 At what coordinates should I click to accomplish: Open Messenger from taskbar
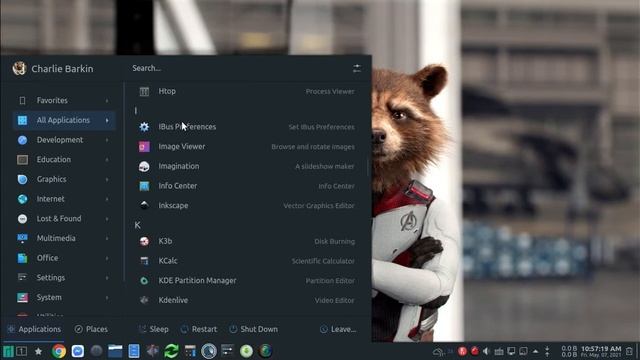click(x=78, y=351)
